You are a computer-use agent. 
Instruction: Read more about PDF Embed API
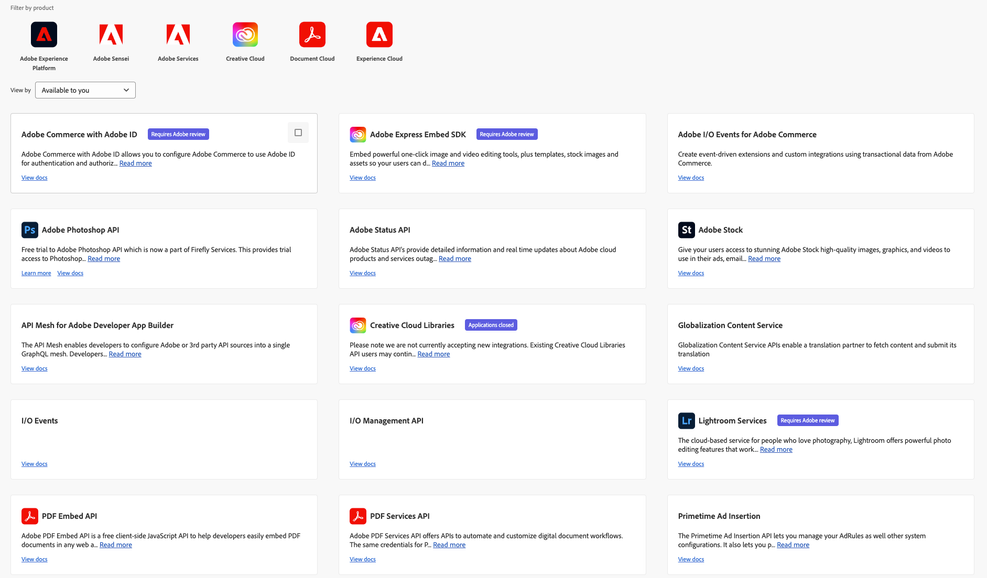point(116,545)
